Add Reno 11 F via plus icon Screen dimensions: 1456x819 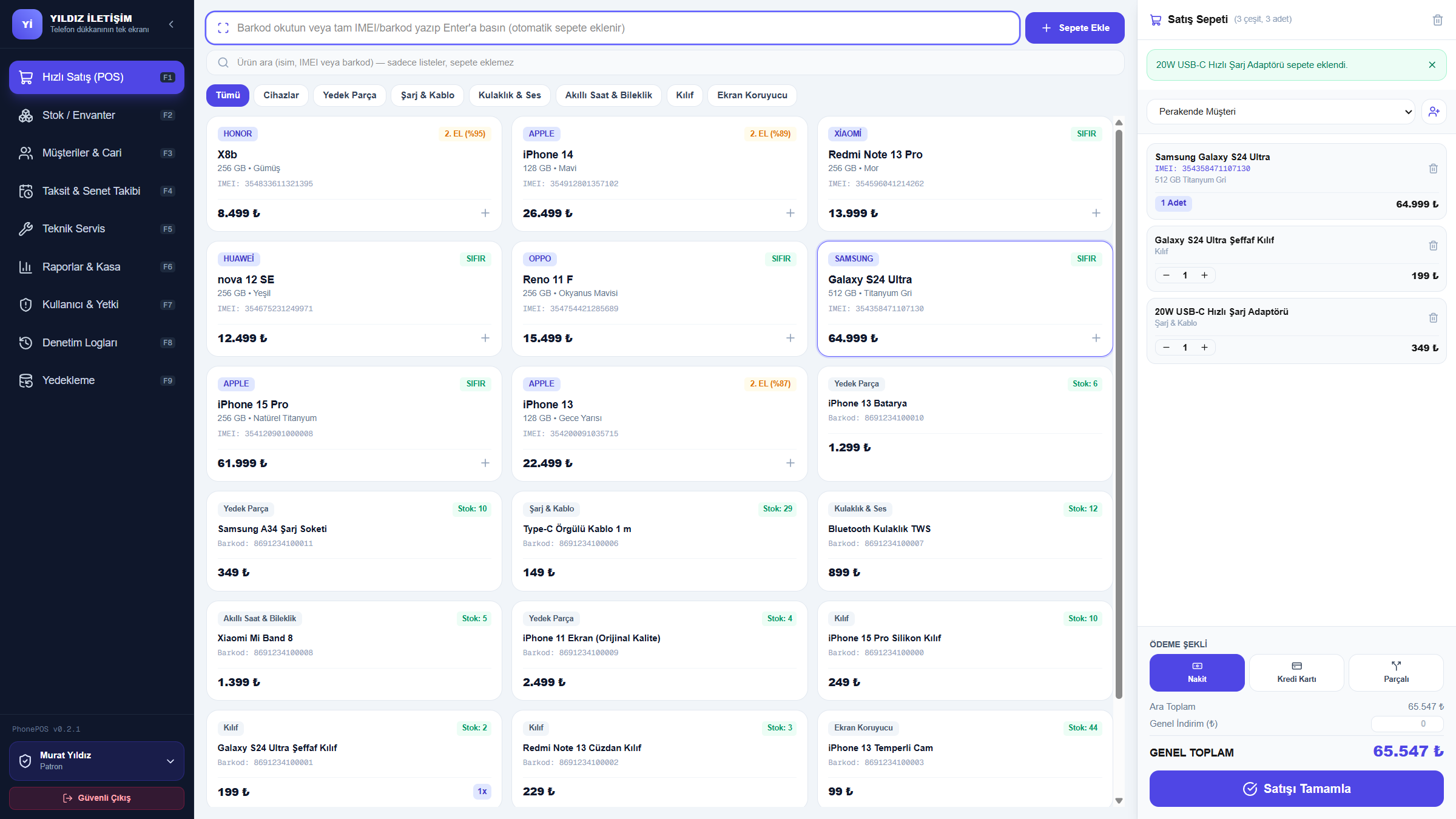pos(790,338)
